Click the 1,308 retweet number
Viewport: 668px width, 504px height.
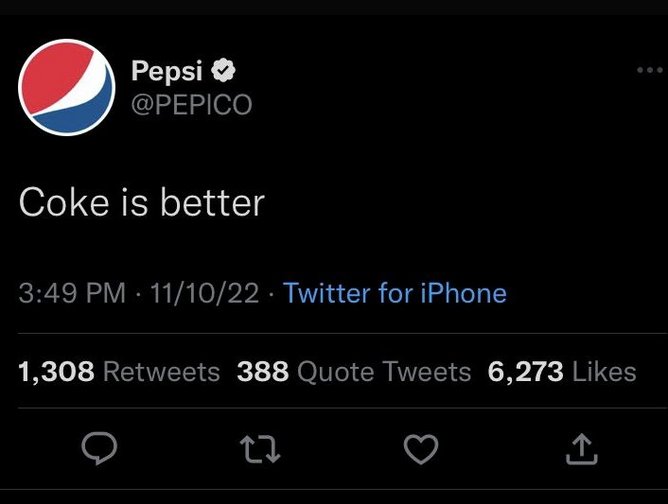pyautogui.click(x=56, y=372)
